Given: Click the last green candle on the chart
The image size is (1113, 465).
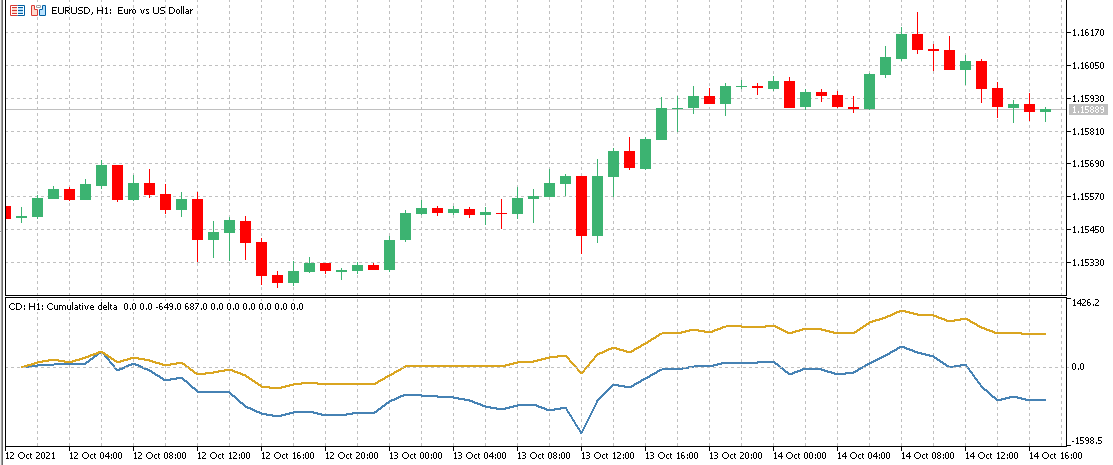Looking at the screenshot, I should point(1045,110).
